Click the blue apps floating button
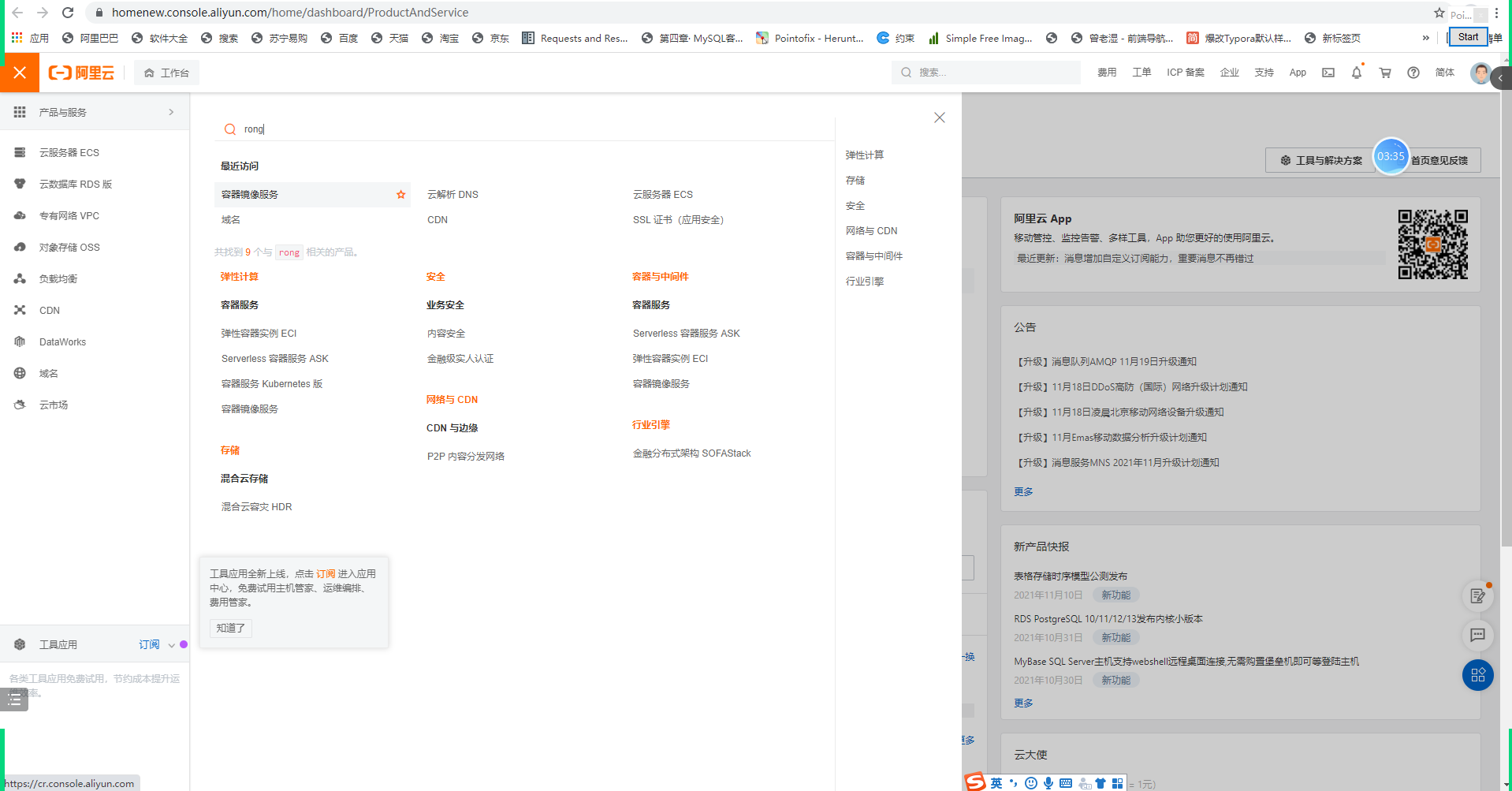This screenshot has height=791, width=1512. [1478, 675]
